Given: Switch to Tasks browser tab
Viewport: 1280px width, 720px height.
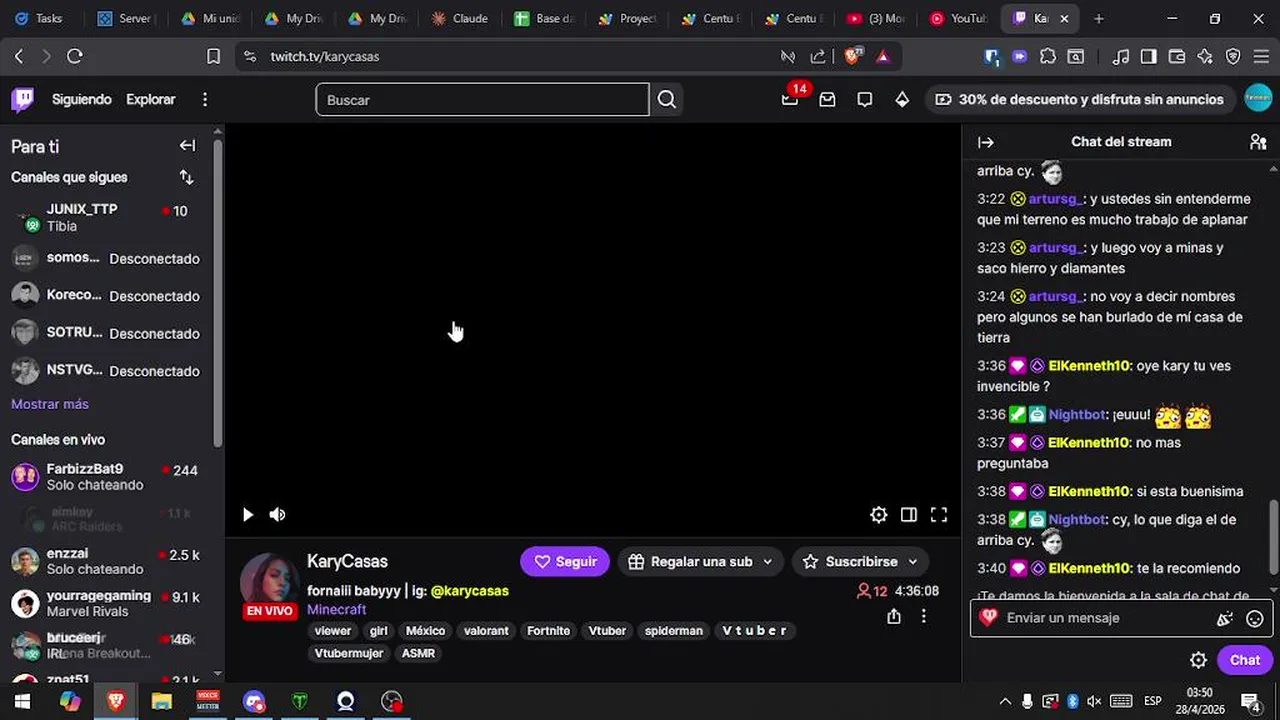Looking at the screenshot, I should (x=40, y=18).
